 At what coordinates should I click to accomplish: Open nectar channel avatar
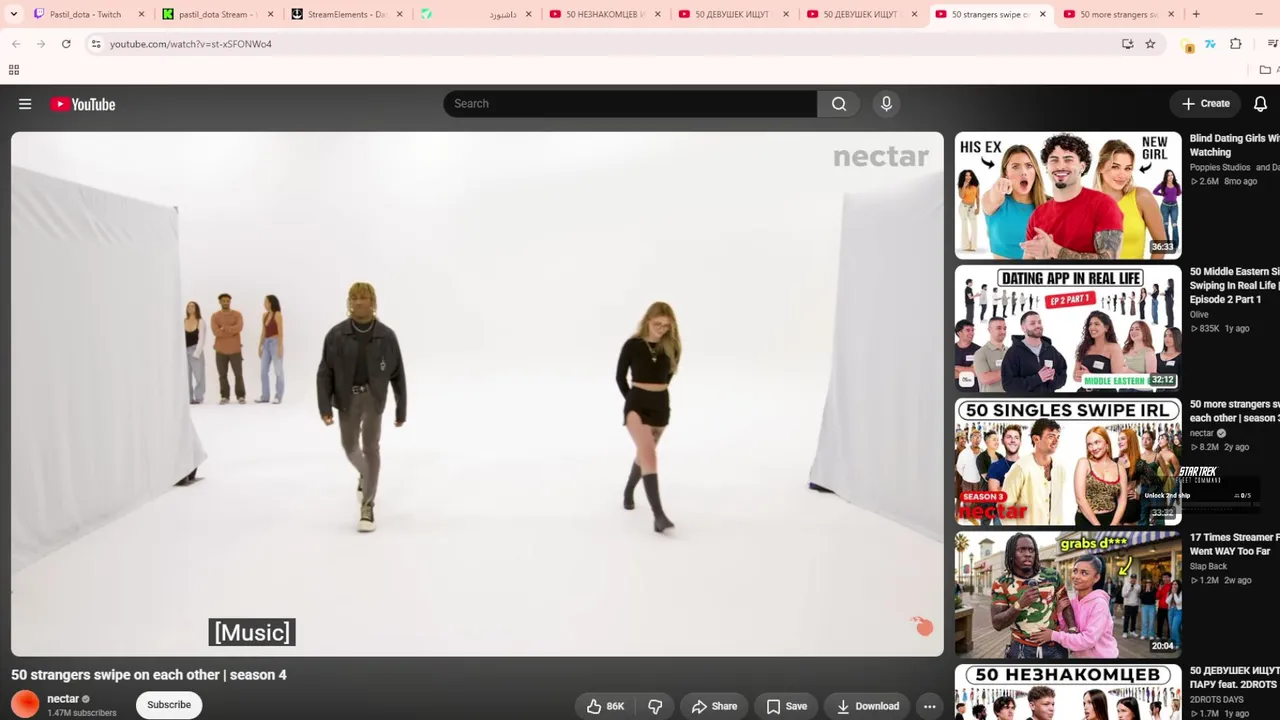tap(25, 704)
